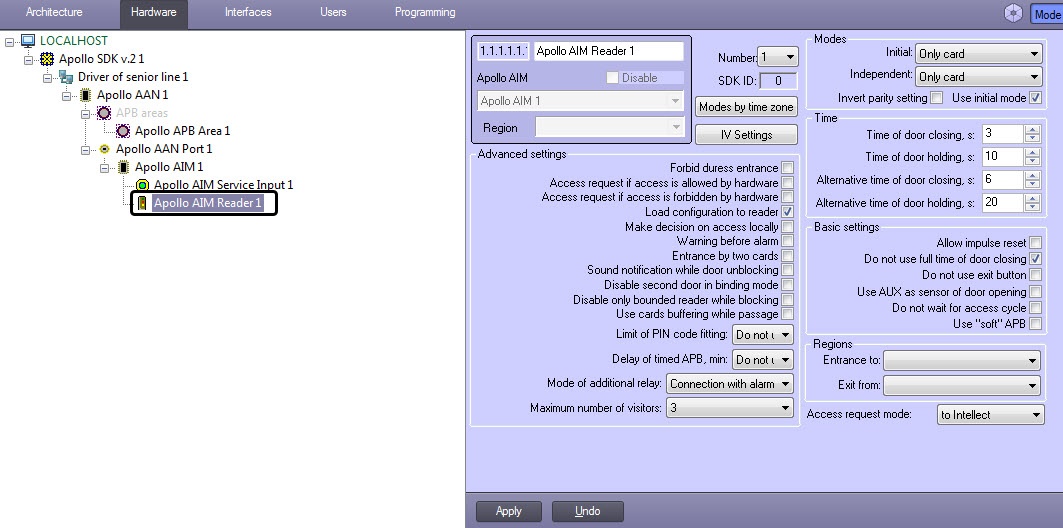Switch to the Architecture tab

coord(54,12)
